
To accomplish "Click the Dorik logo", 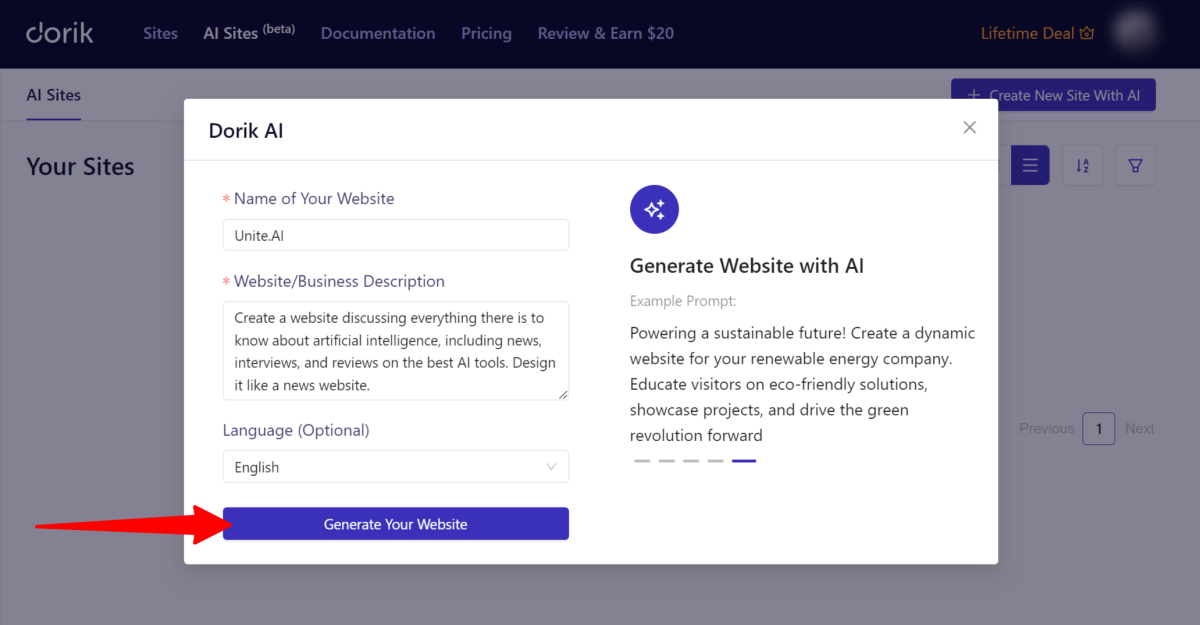I will coord(60,33).
